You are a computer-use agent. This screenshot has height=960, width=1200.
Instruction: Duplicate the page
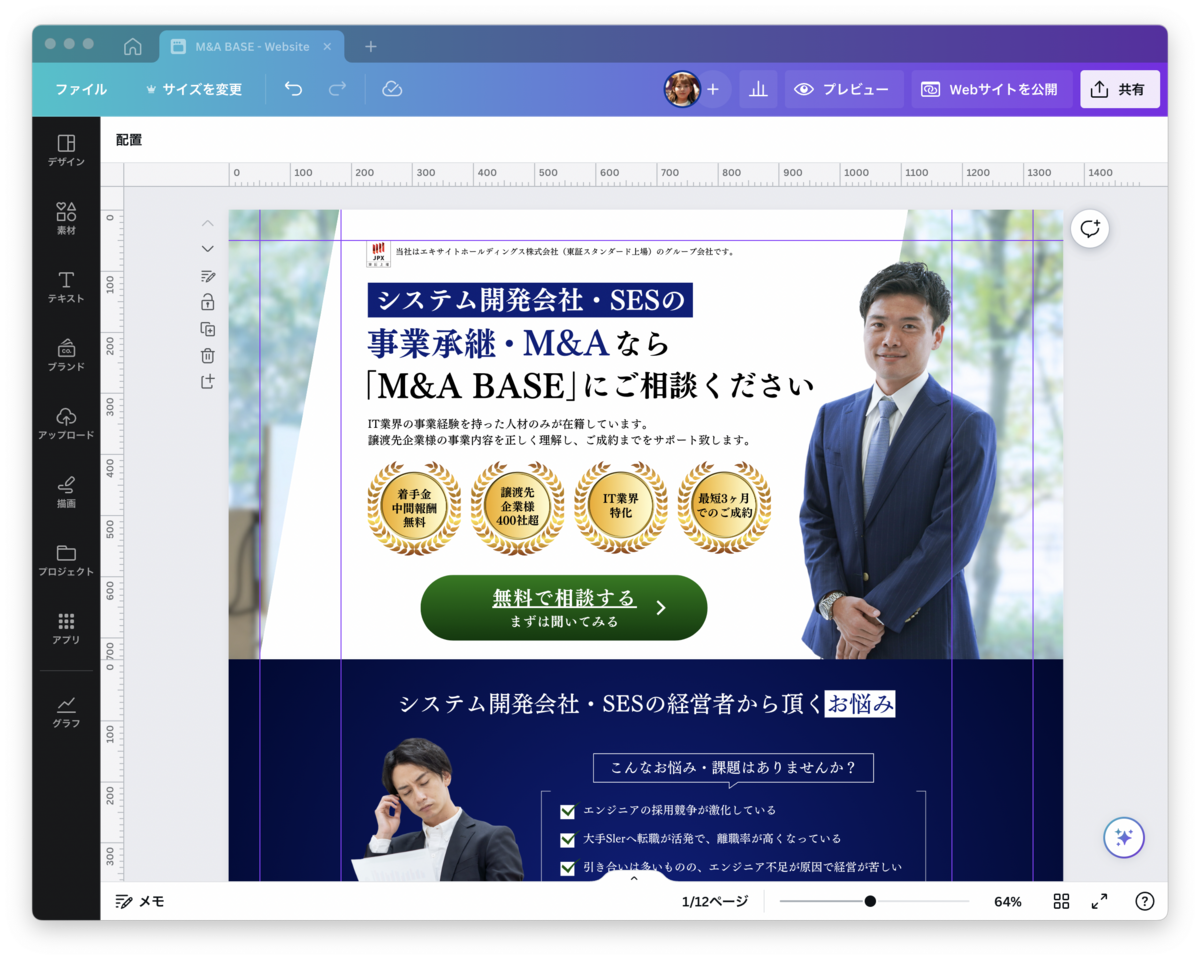pyautogui.click(x=208, y=329)
